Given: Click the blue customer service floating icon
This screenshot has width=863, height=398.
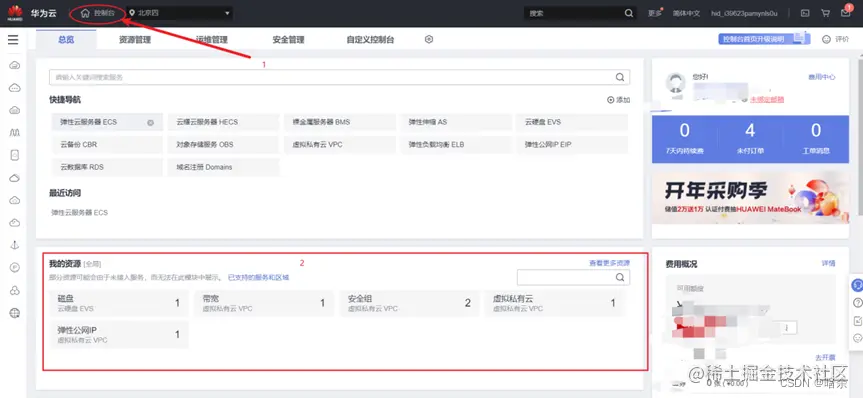Looking at the screenshot, I should 857,285.
